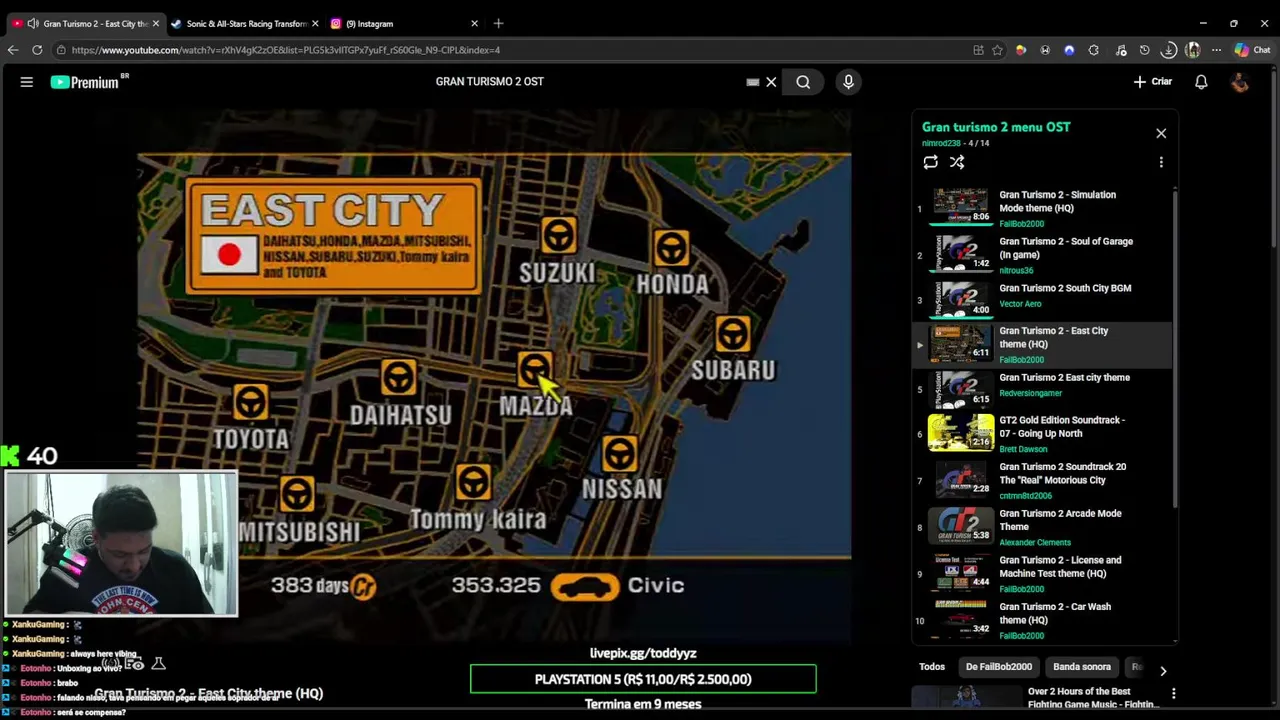The height and width of the screenshot is (720, 1280).
Task: Open on-screen keyboard in search box
Action: [752, 82]
